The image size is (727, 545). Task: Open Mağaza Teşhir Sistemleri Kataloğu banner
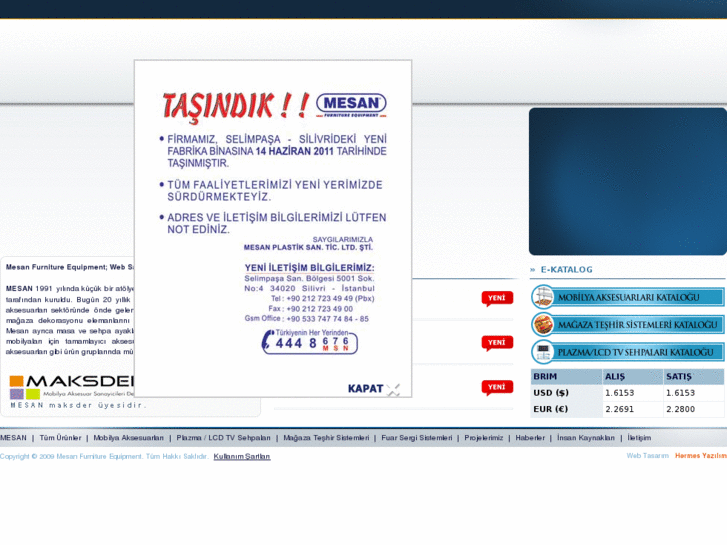(627, 325)
